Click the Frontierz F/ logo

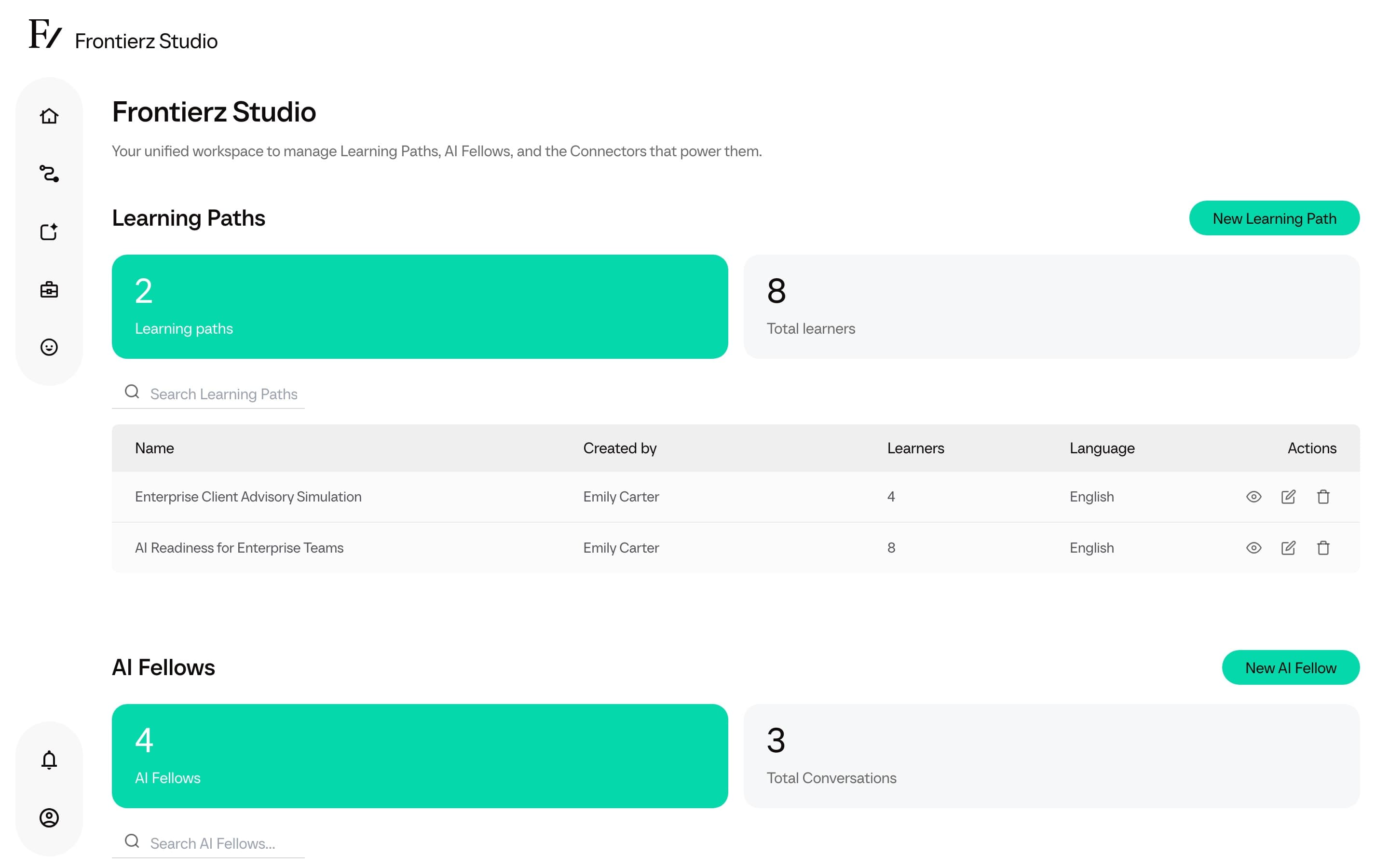pos(45,34)
